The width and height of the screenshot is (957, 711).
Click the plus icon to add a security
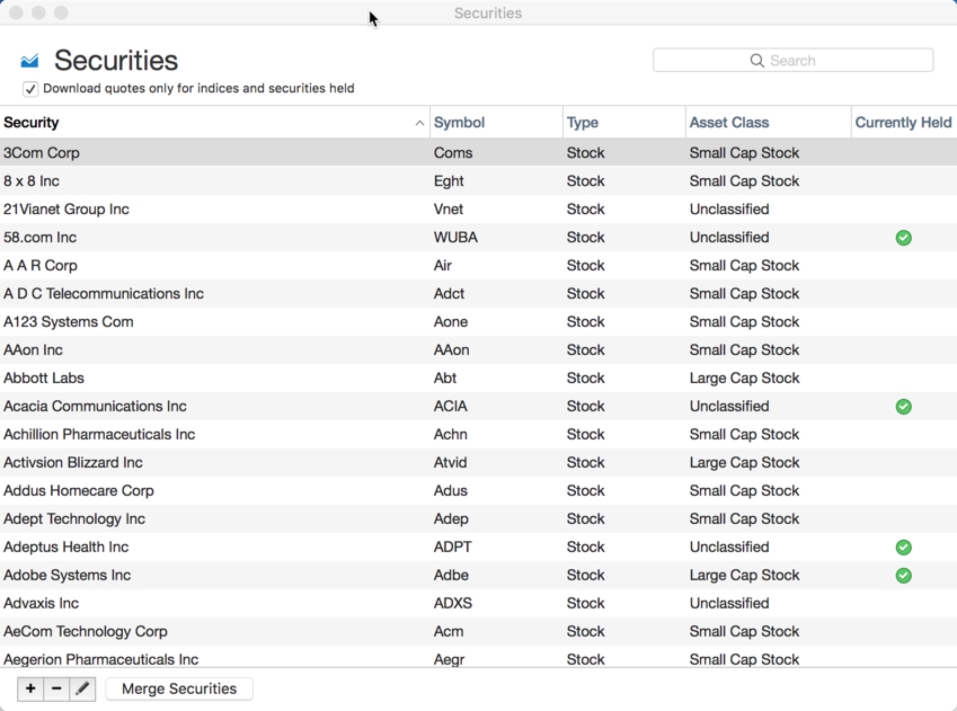pos(30,689)
